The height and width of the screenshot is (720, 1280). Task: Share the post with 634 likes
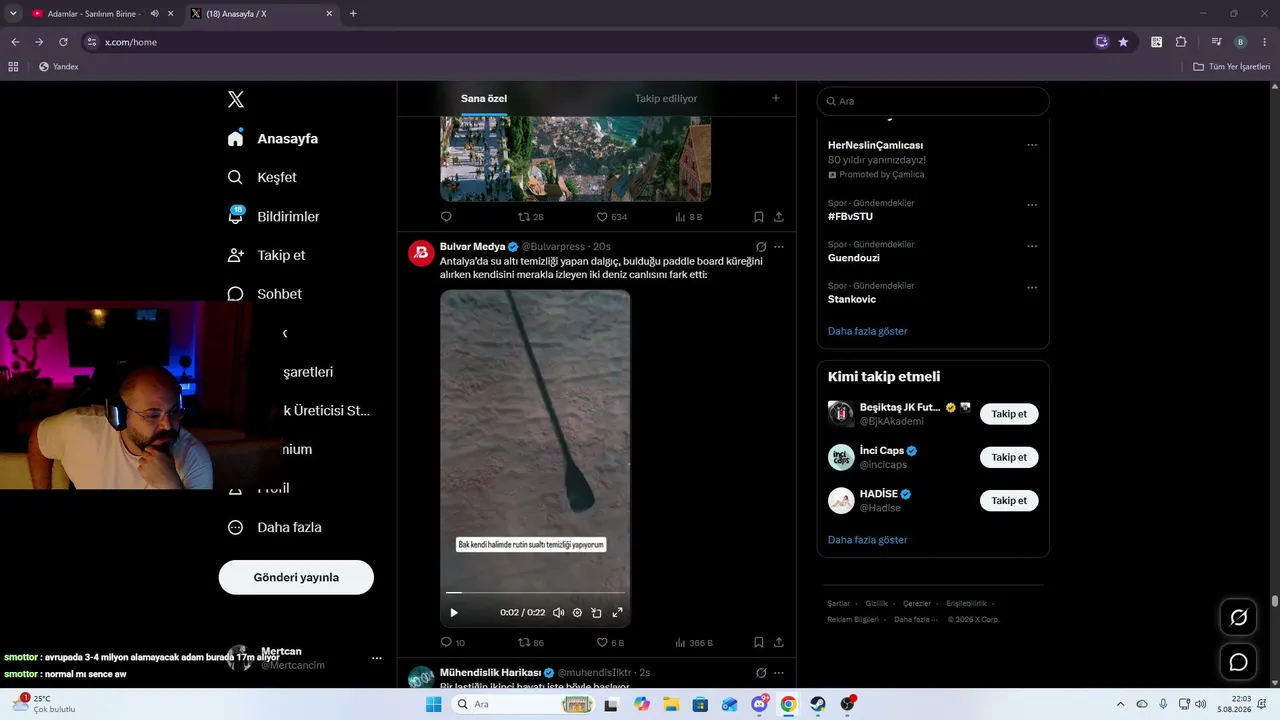pyautogui.click(x=779, y=217)
